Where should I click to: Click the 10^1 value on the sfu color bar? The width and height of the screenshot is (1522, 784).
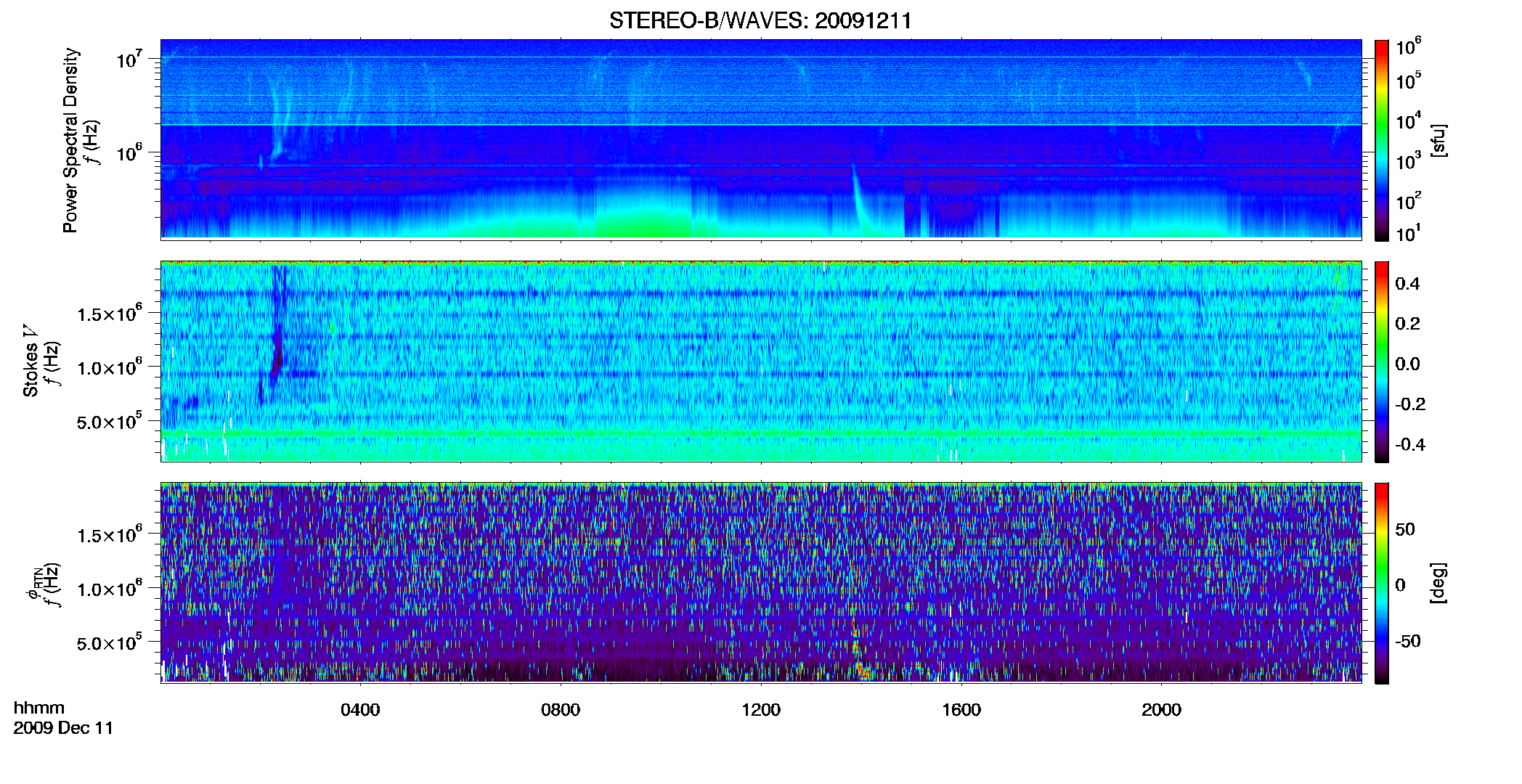(1409, 234)
